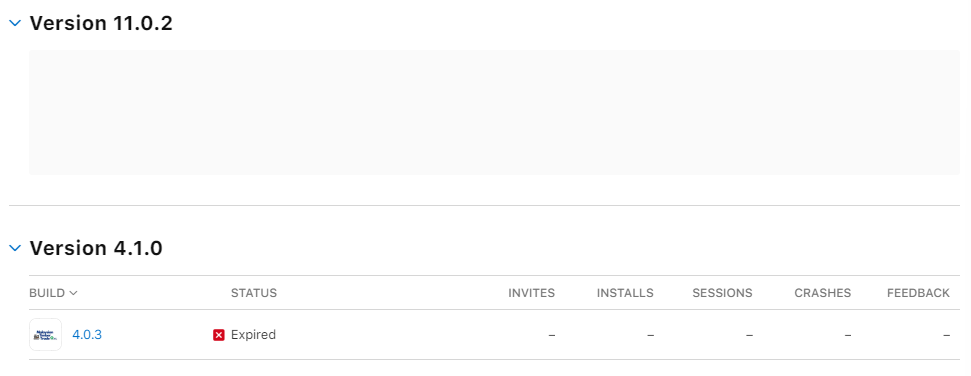Click the sort arrow beside BUILD
971x376 pixels.
pos(73,293)
